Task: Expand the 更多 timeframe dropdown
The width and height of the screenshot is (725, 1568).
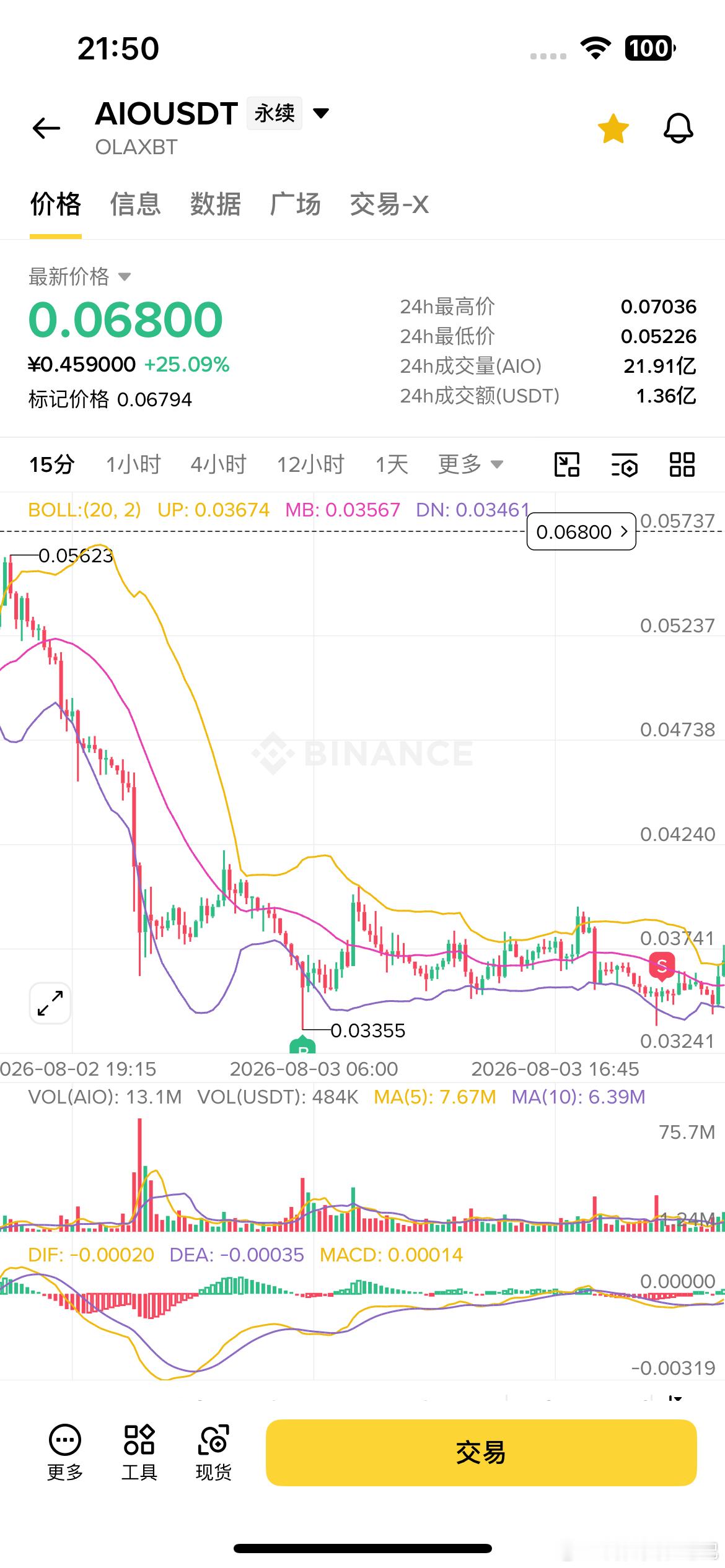Action: pos(470,464)
